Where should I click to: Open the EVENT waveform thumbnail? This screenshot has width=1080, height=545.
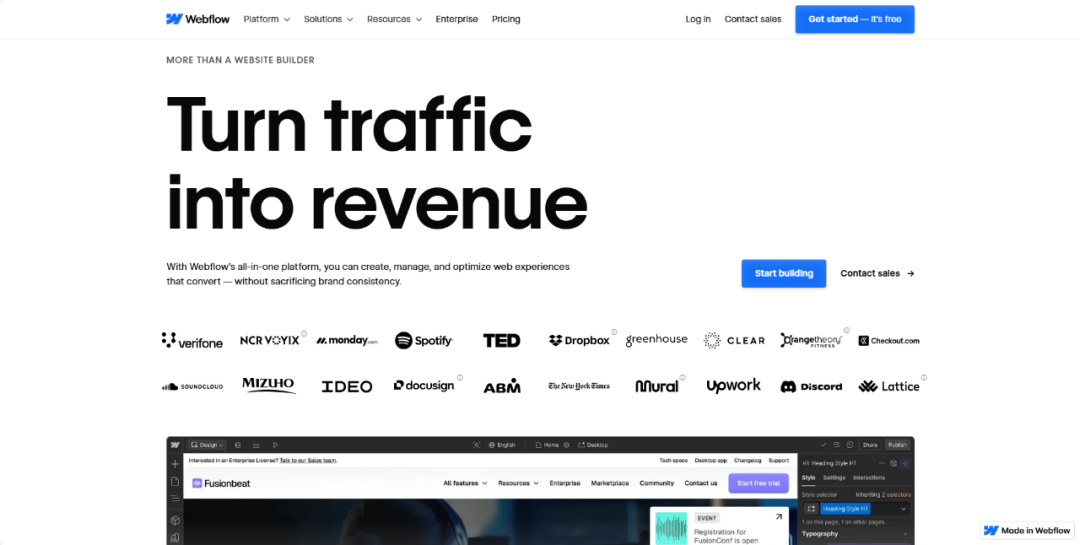click(672, 529)
